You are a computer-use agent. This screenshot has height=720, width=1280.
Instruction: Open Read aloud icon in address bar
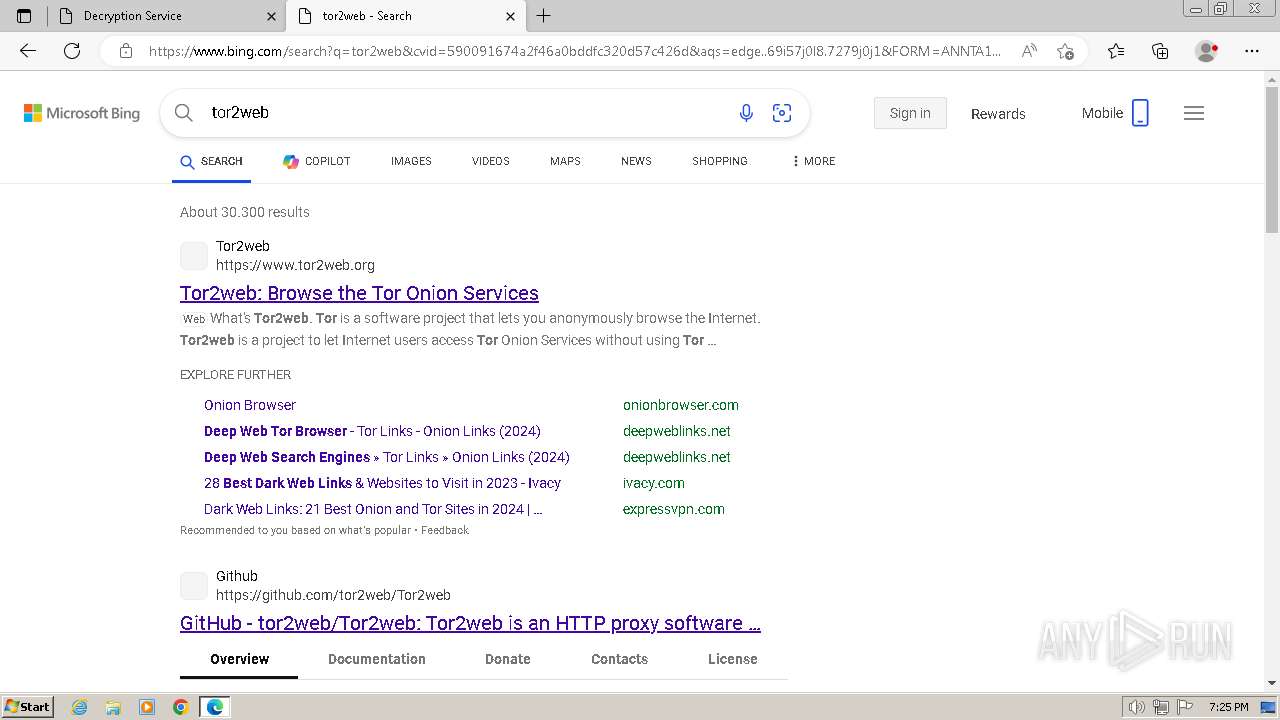coord(1029,51)
